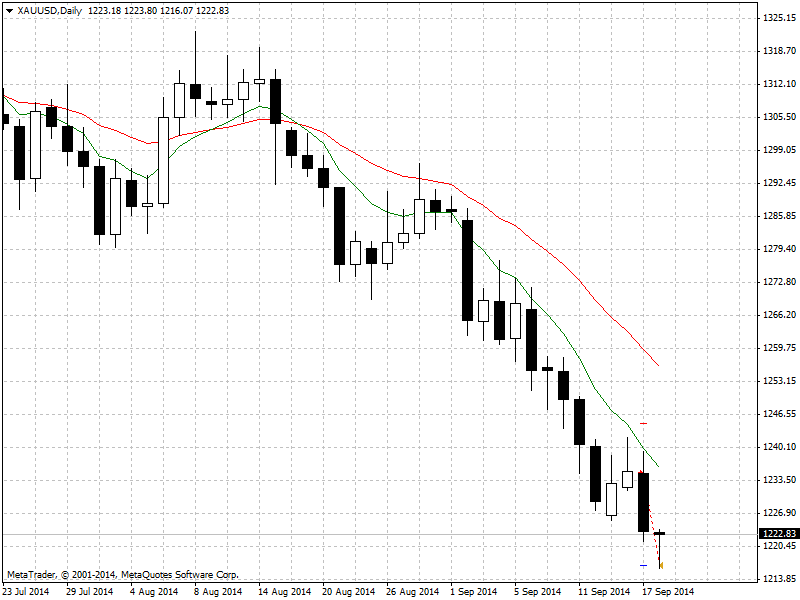Click the 1240.10 price scale value
This screenshot has height=600, width=800.
pos(779,447)
